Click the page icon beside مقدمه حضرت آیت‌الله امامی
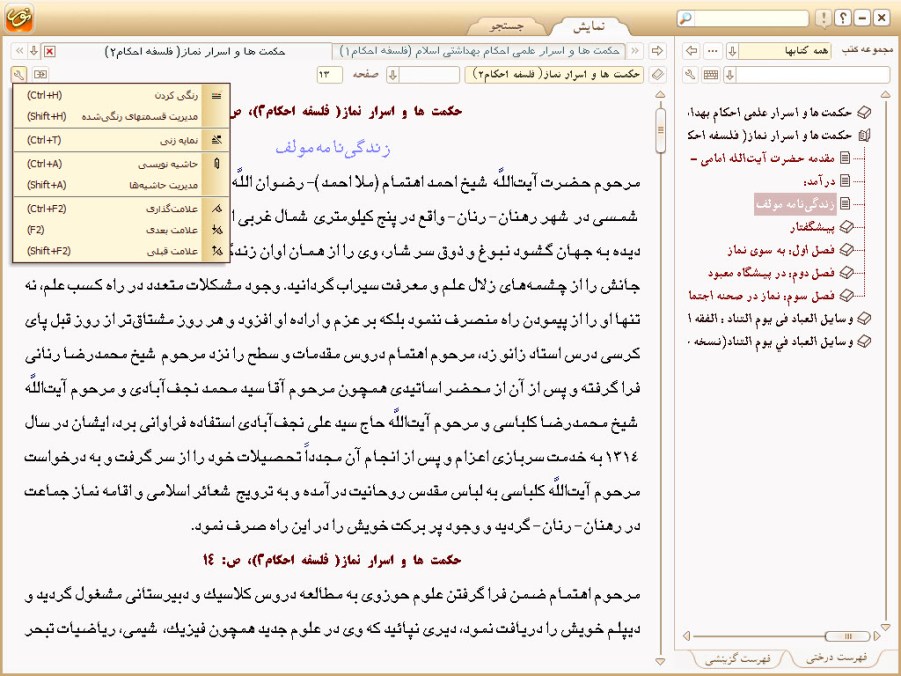901x676 pixels. (x=845, y=158)
